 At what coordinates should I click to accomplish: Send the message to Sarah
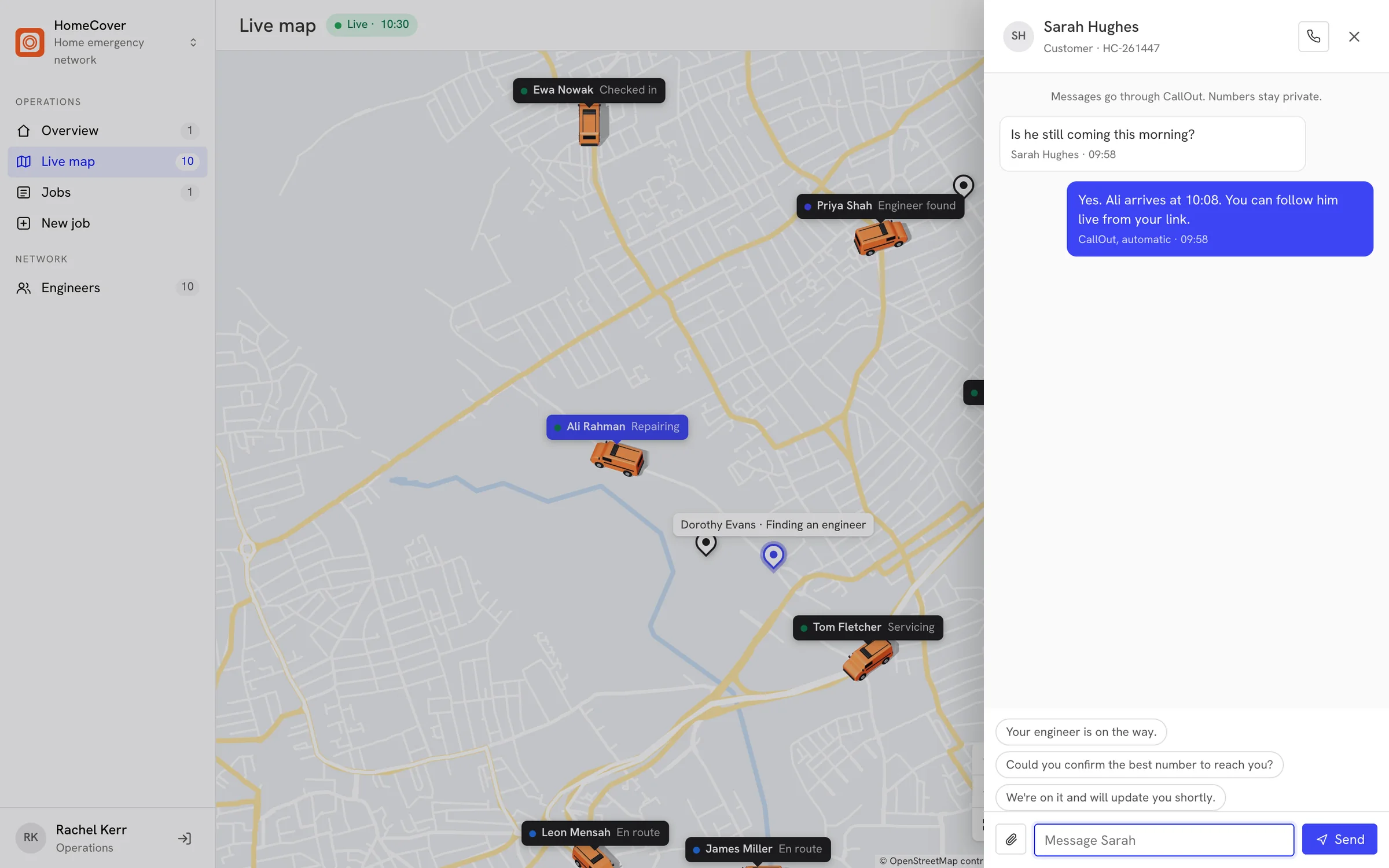(x=1339, y=839)
